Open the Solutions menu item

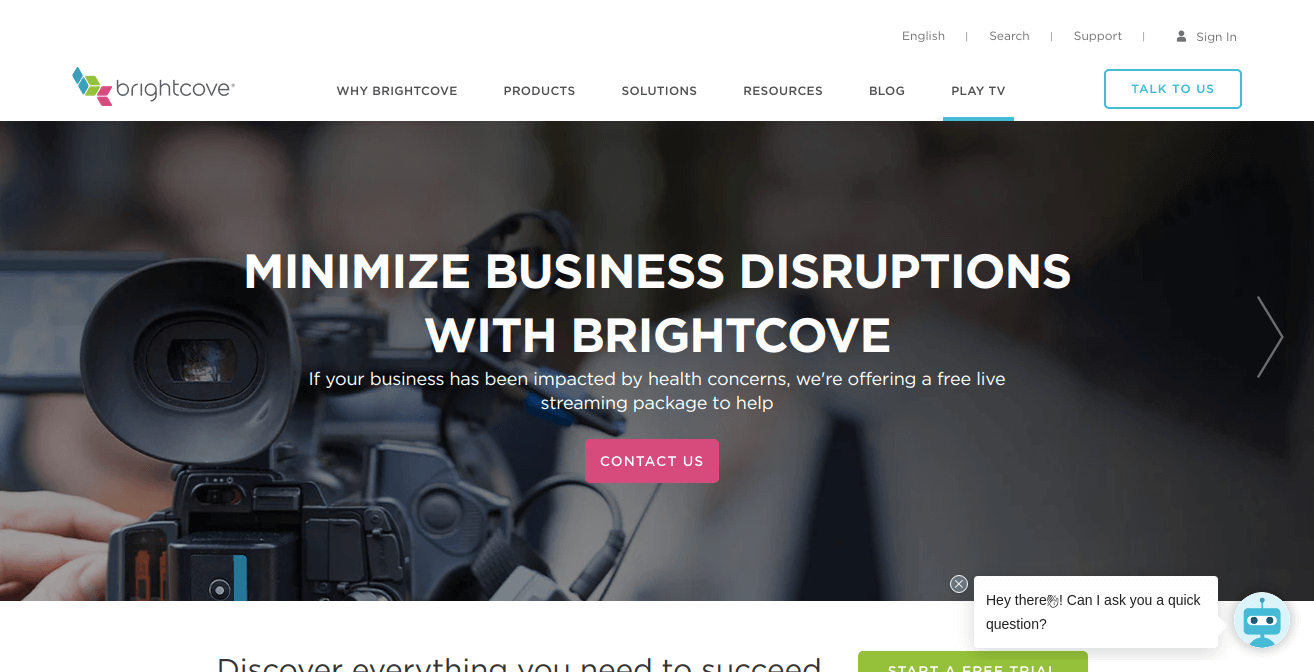659,91
